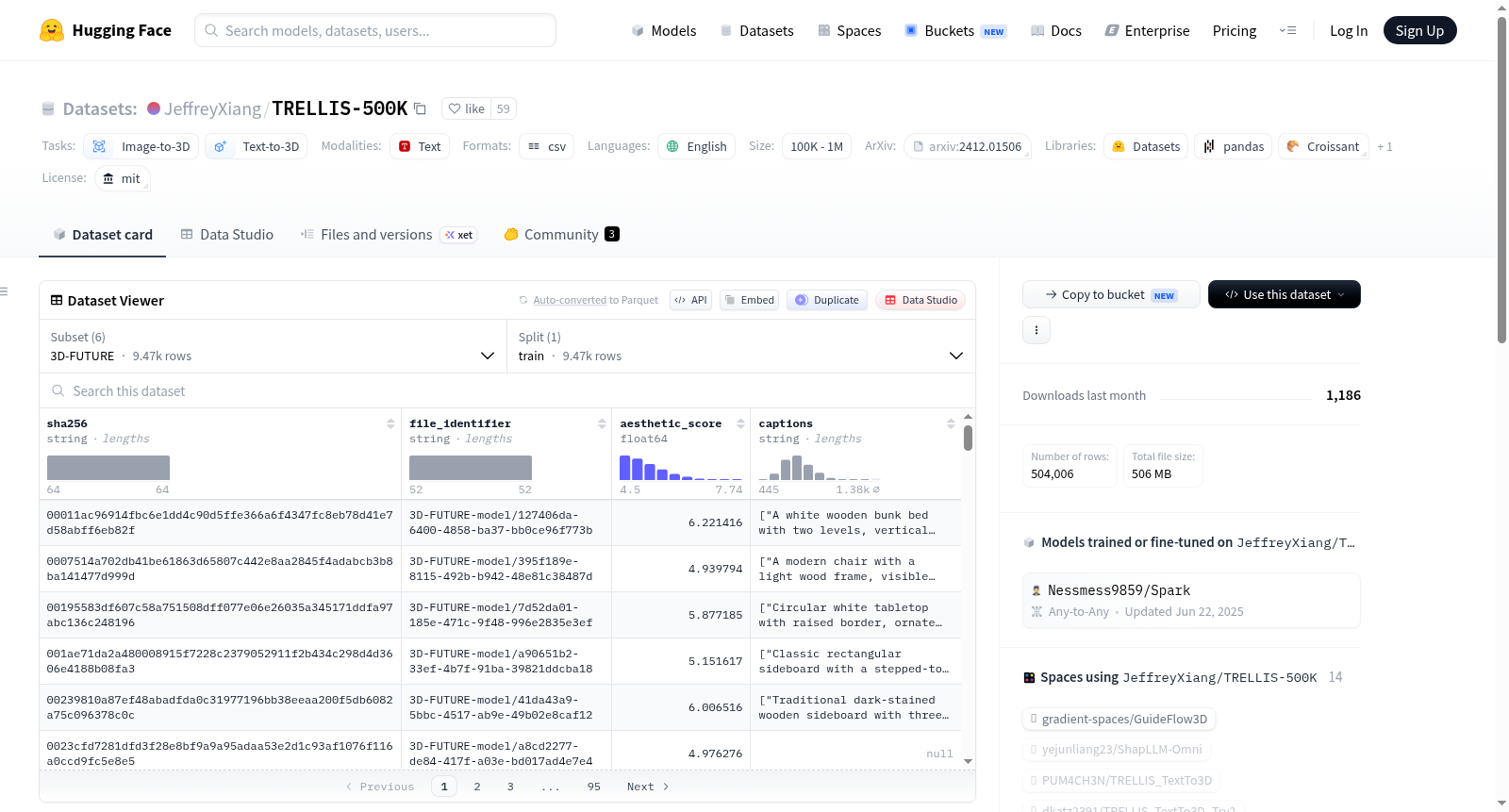1509x812 pixels.
Task: Click the heart like button
Action: click(466, 109)
